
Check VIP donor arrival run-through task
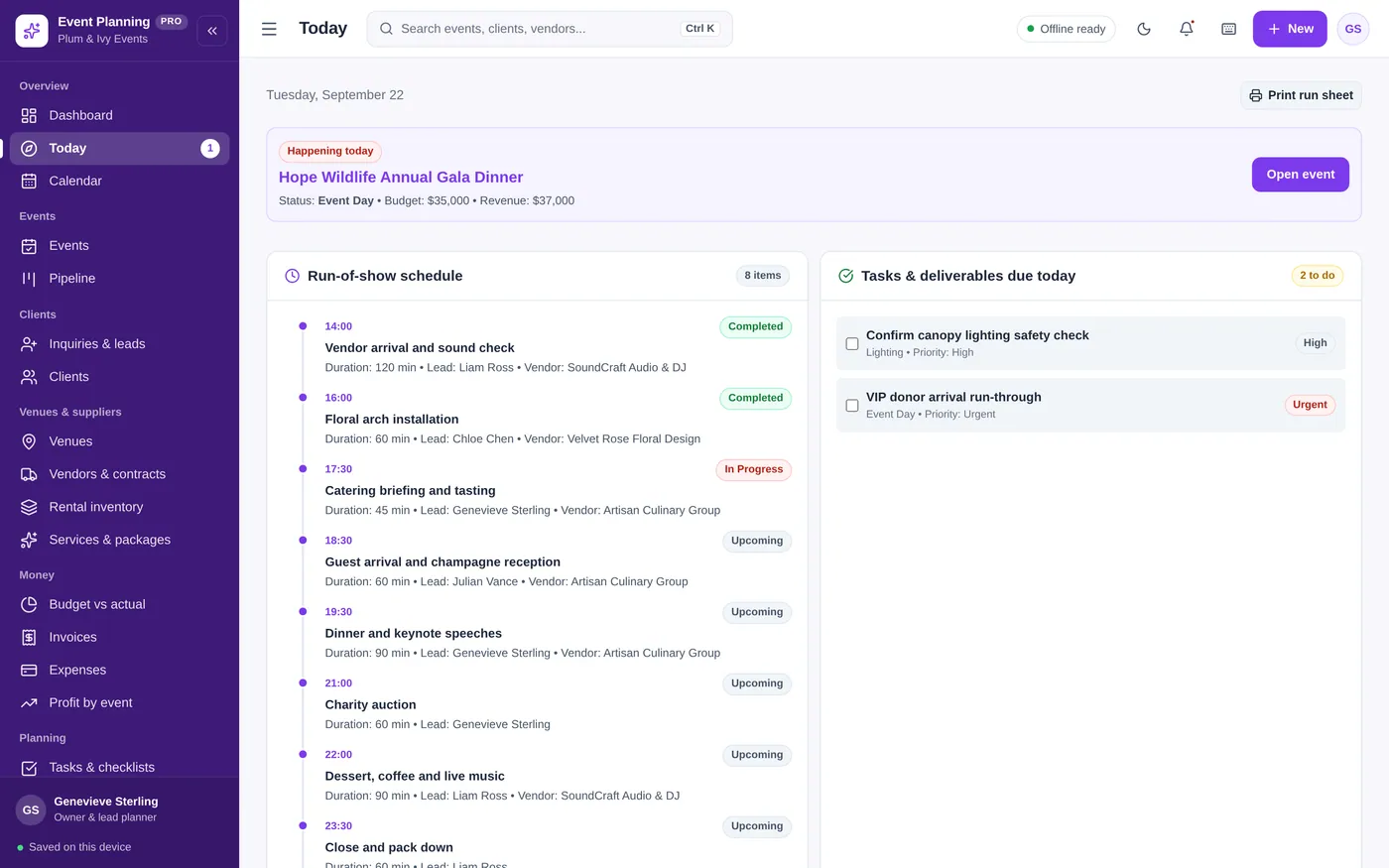tap(852, 406)
